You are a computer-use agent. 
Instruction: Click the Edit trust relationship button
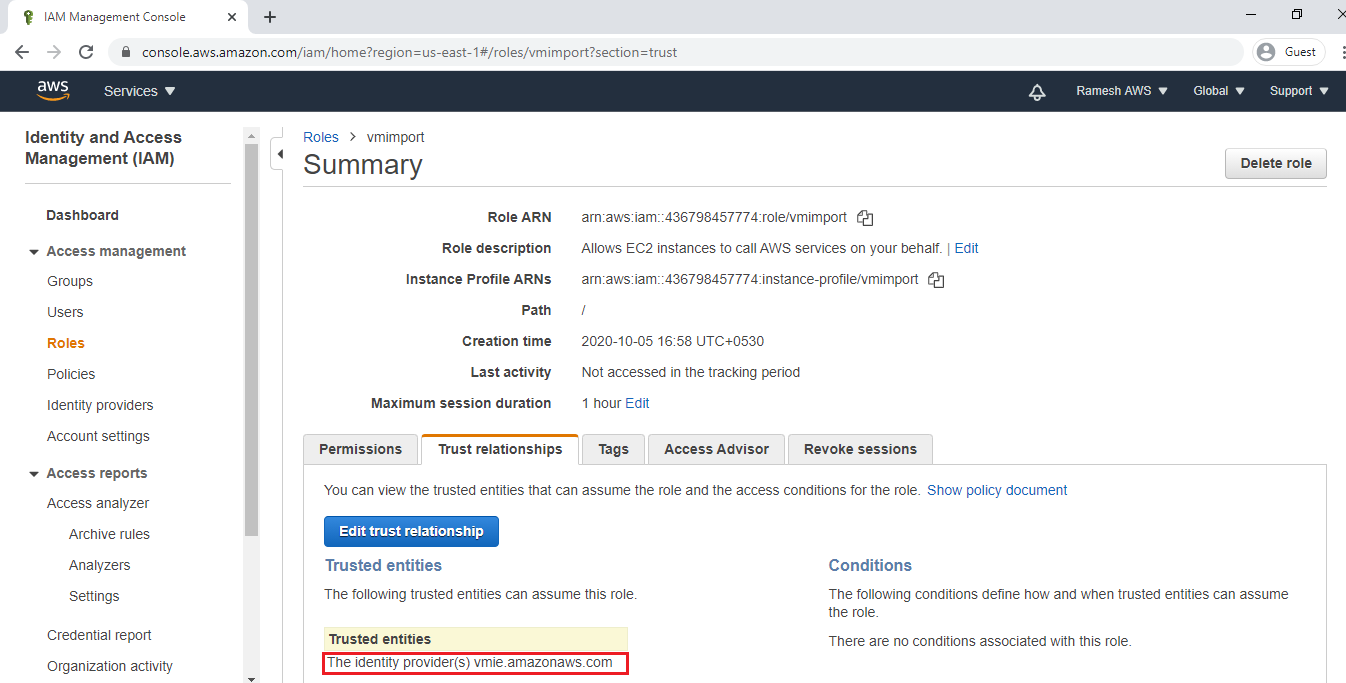(411, 531)
